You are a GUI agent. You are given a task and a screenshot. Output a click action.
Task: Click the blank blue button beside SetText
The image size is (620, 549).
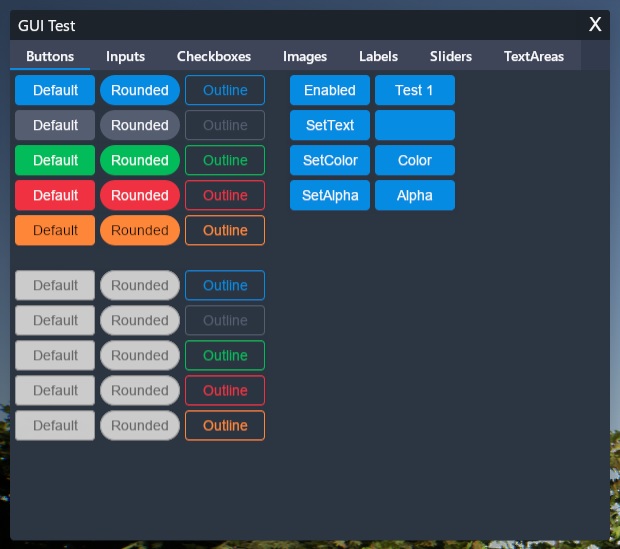[415, 125]
